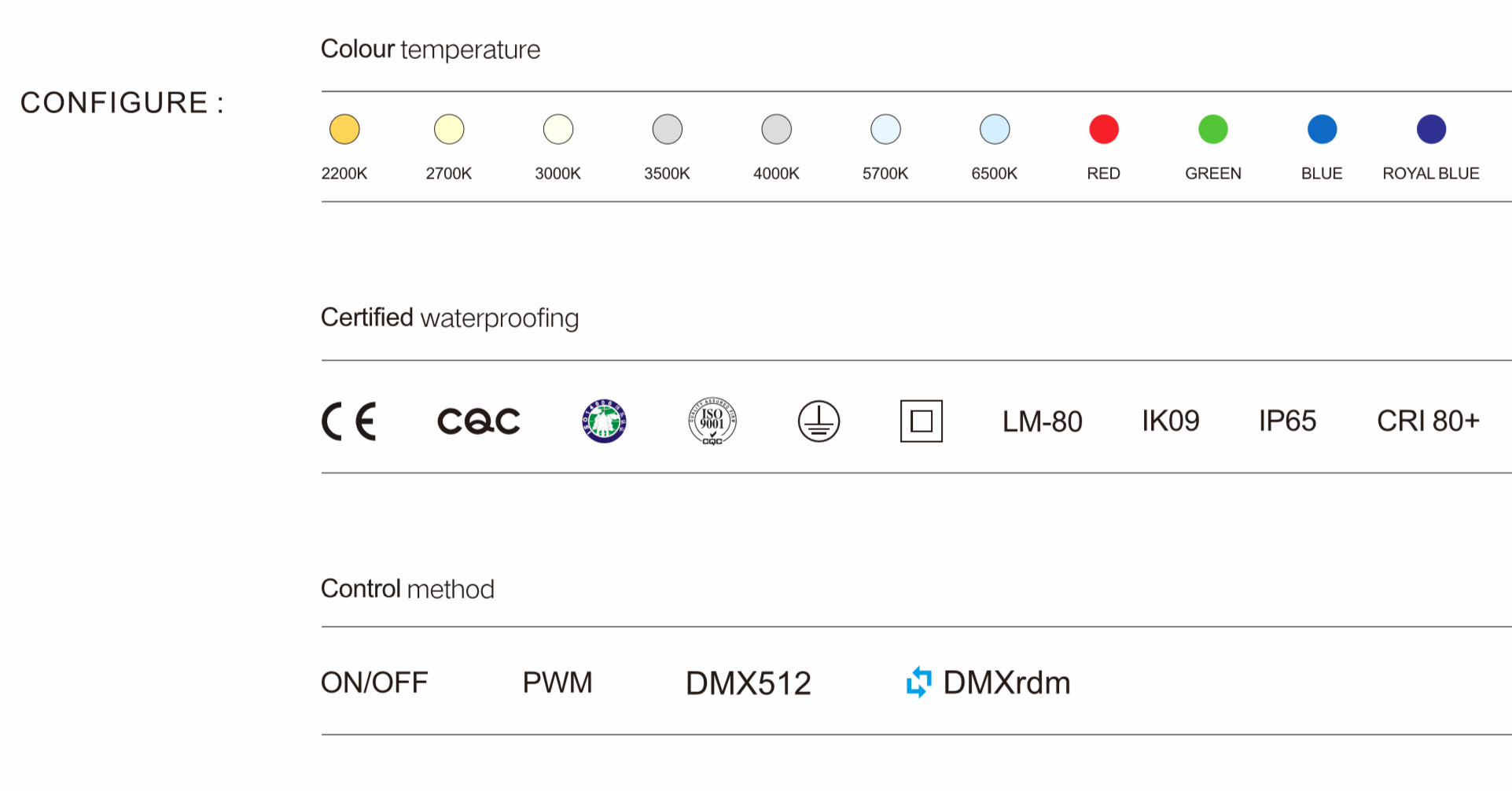Select the double-square Class II icon
The image size is (1512, 791).
(x=922, y=421)
